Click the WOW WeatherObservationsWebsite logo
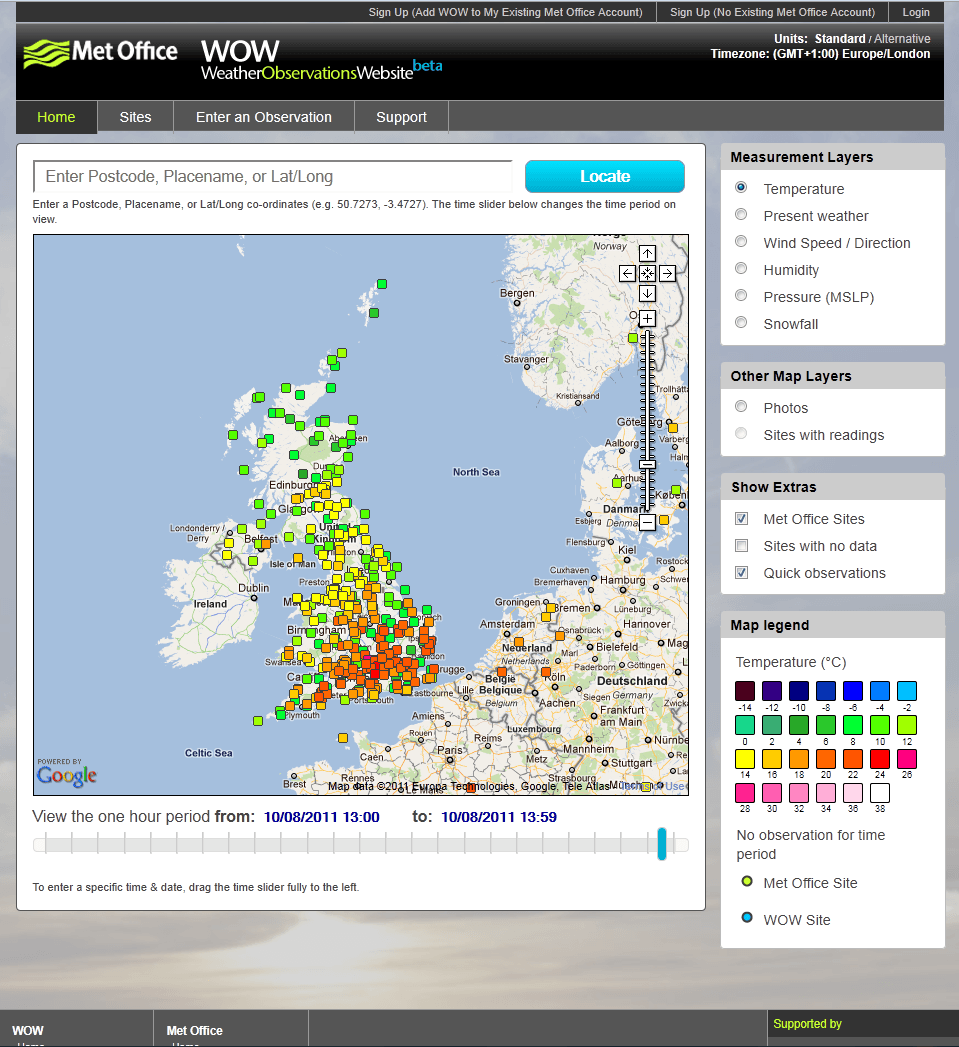 click(321, 60)
